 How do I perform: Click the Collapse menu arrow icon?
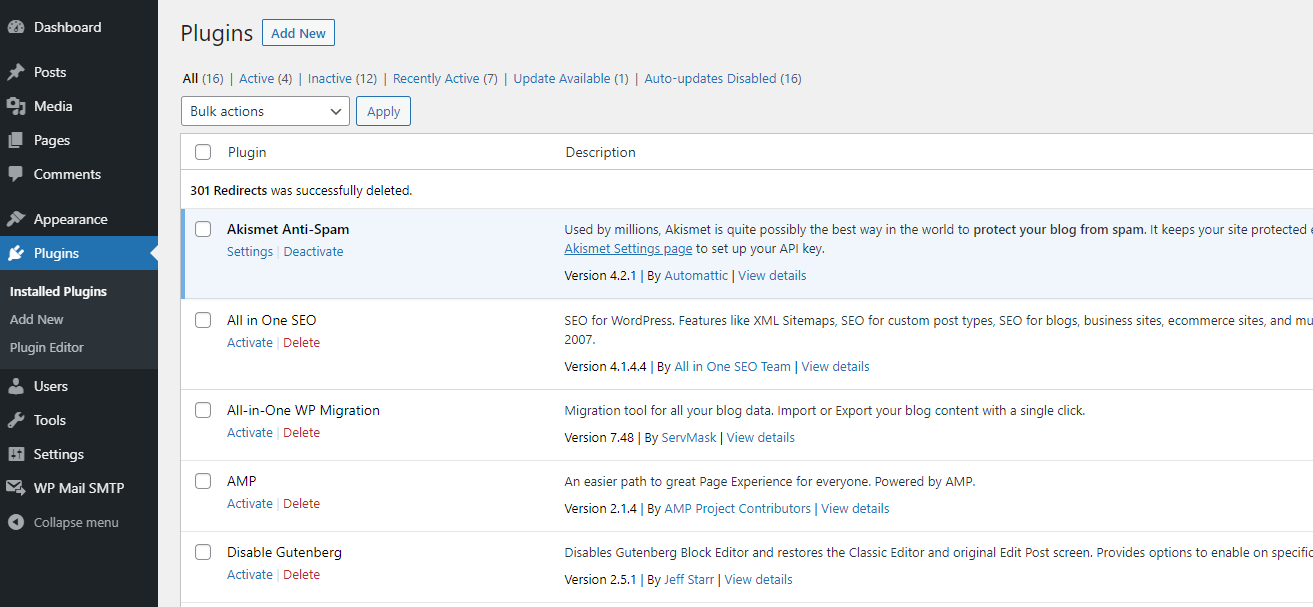[x=16, y=522]
